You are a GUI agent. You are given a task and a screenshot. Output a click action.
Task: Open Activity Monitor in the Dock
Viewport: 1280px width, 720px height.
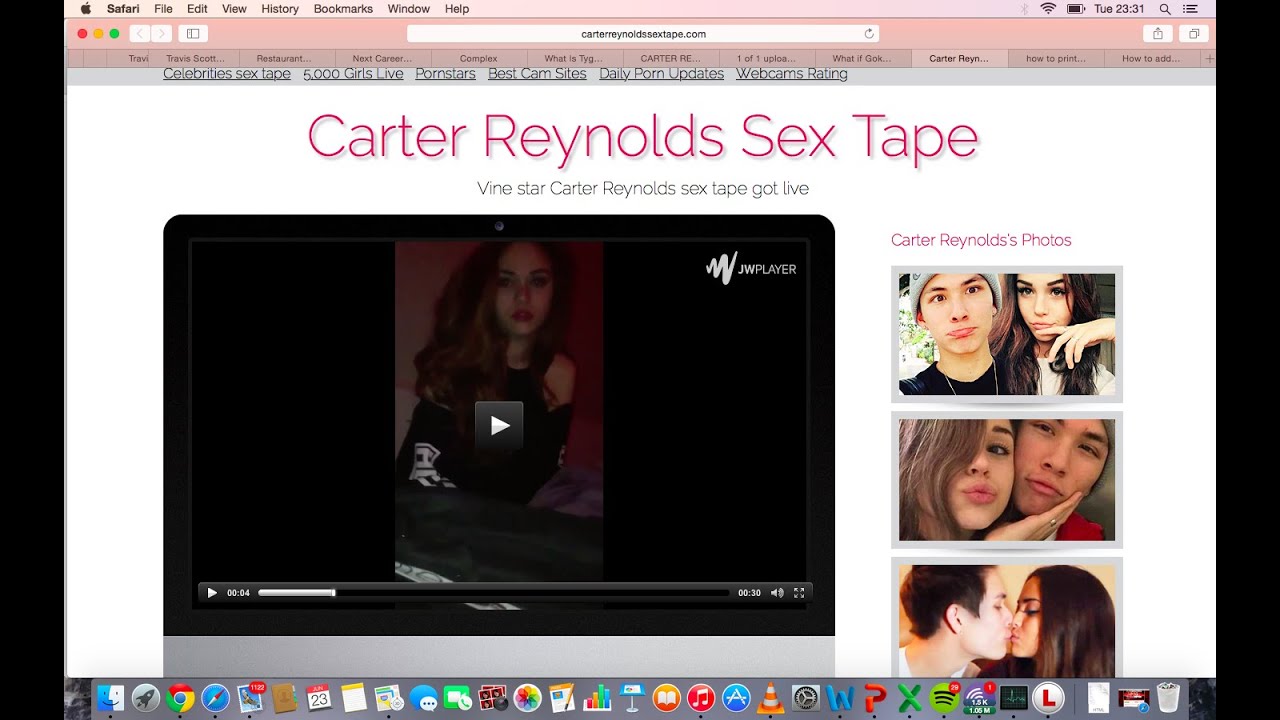click(1014, 698)
